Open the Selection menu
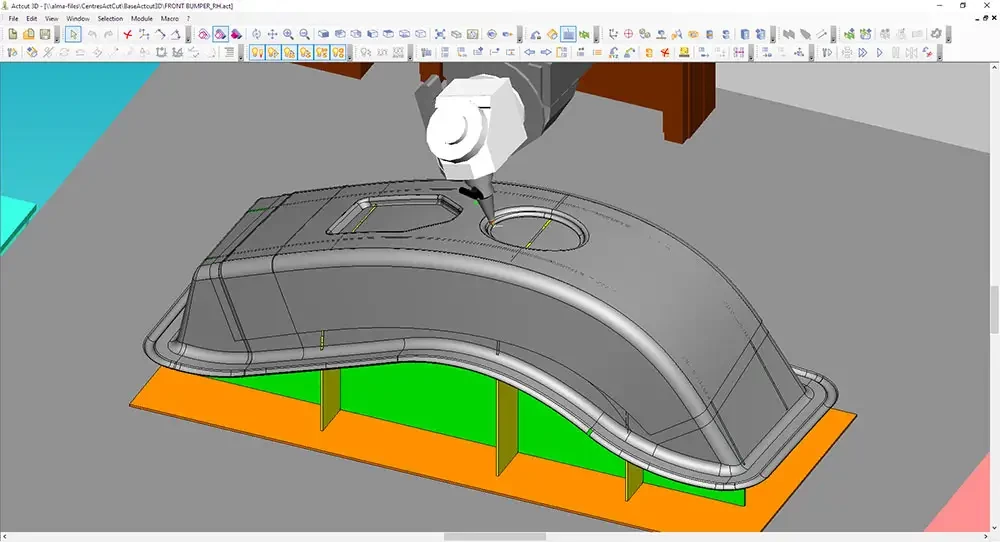The width and height of the screenshot is (1000, 542). click(110, 18)
